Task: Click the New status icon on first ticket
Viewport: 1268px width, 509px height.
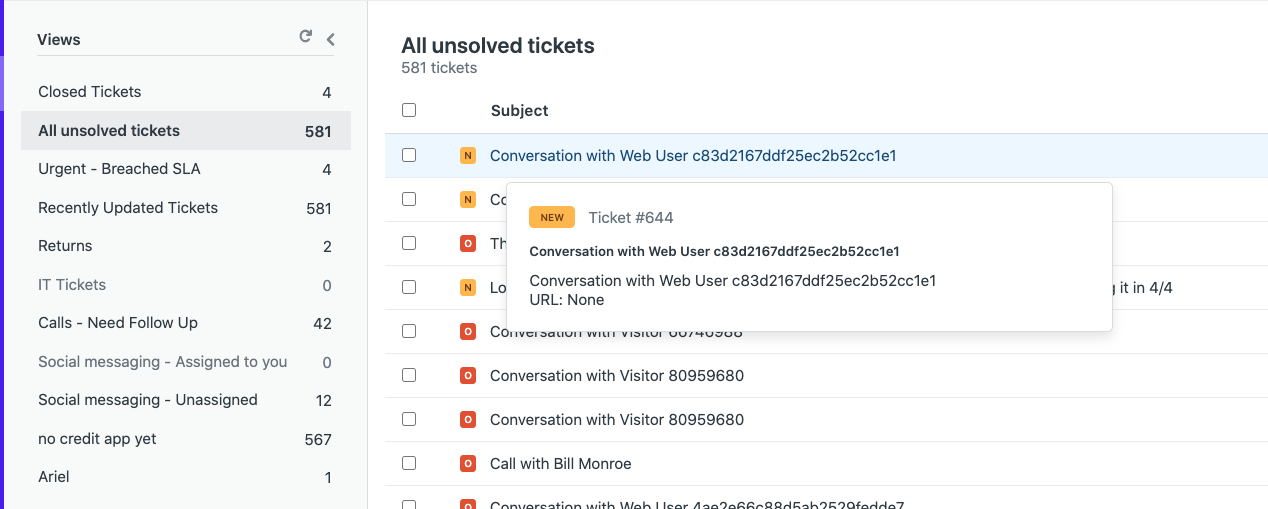Action: tap(467, 156)
